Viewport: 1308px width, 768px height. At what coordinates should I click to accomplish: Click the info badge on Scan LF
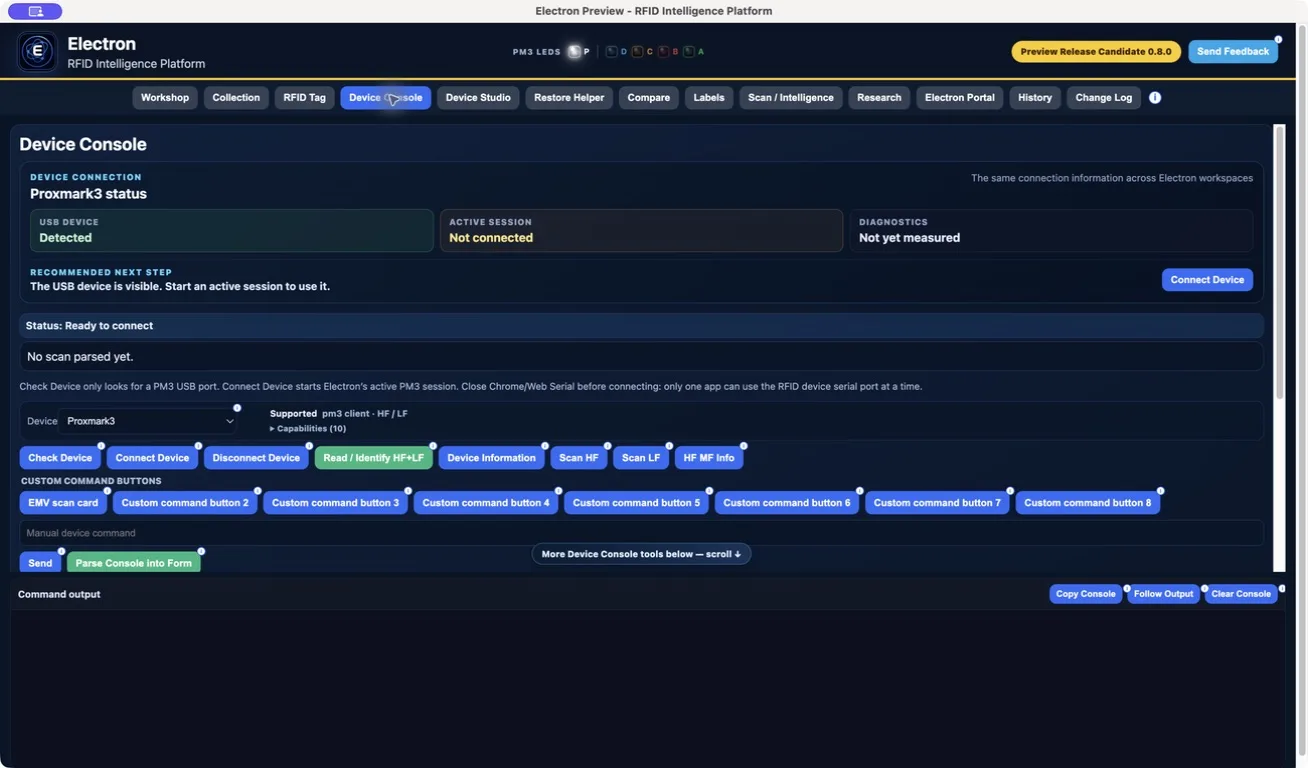coord(669,446)
